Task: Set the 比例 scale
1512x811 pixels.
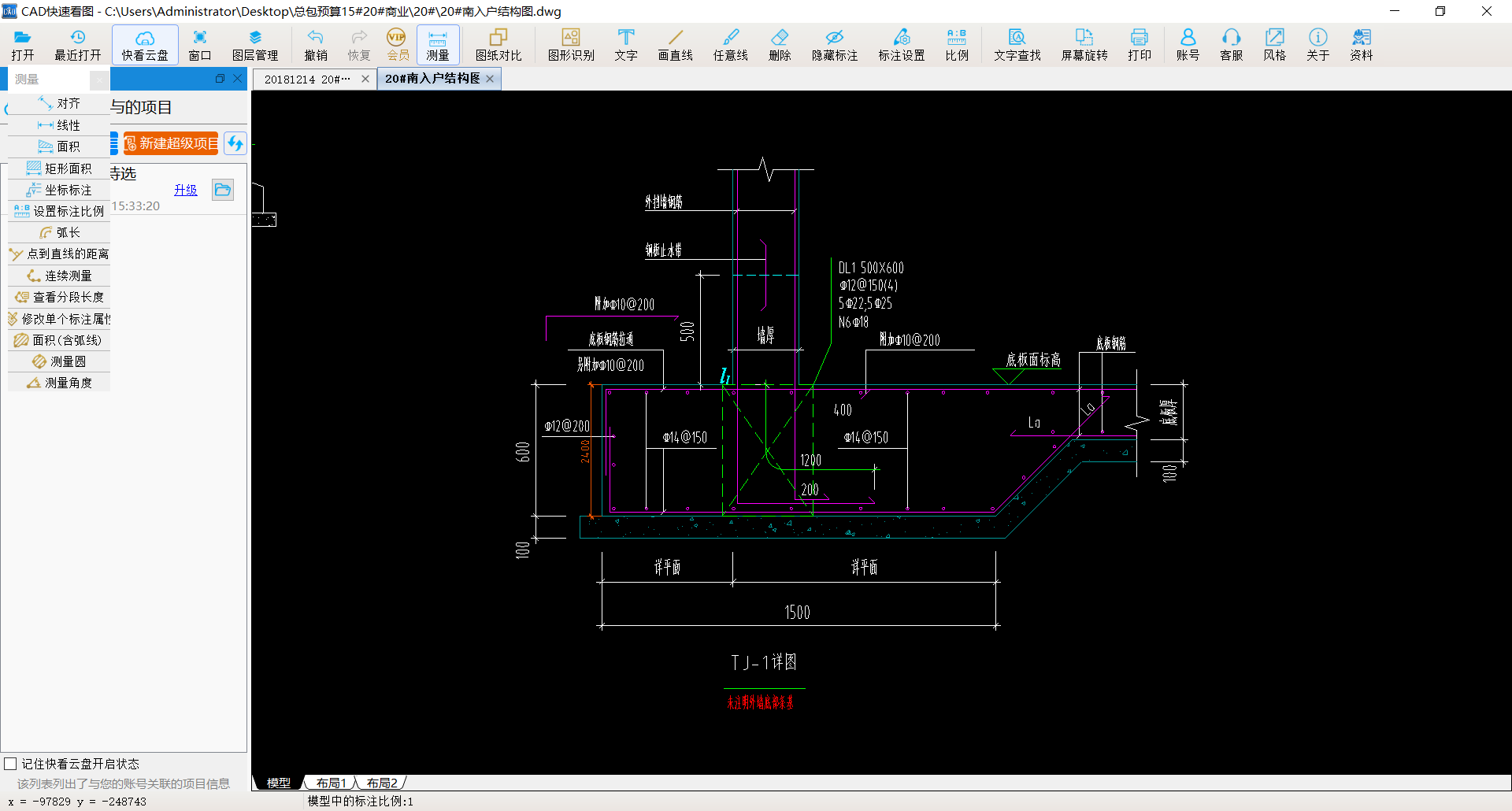Action: point(957,45)
